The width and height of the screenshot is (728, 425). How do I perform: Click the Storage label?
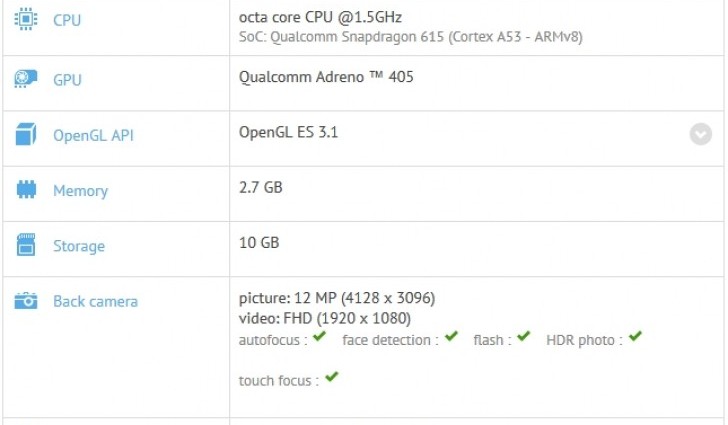point(79,246)
